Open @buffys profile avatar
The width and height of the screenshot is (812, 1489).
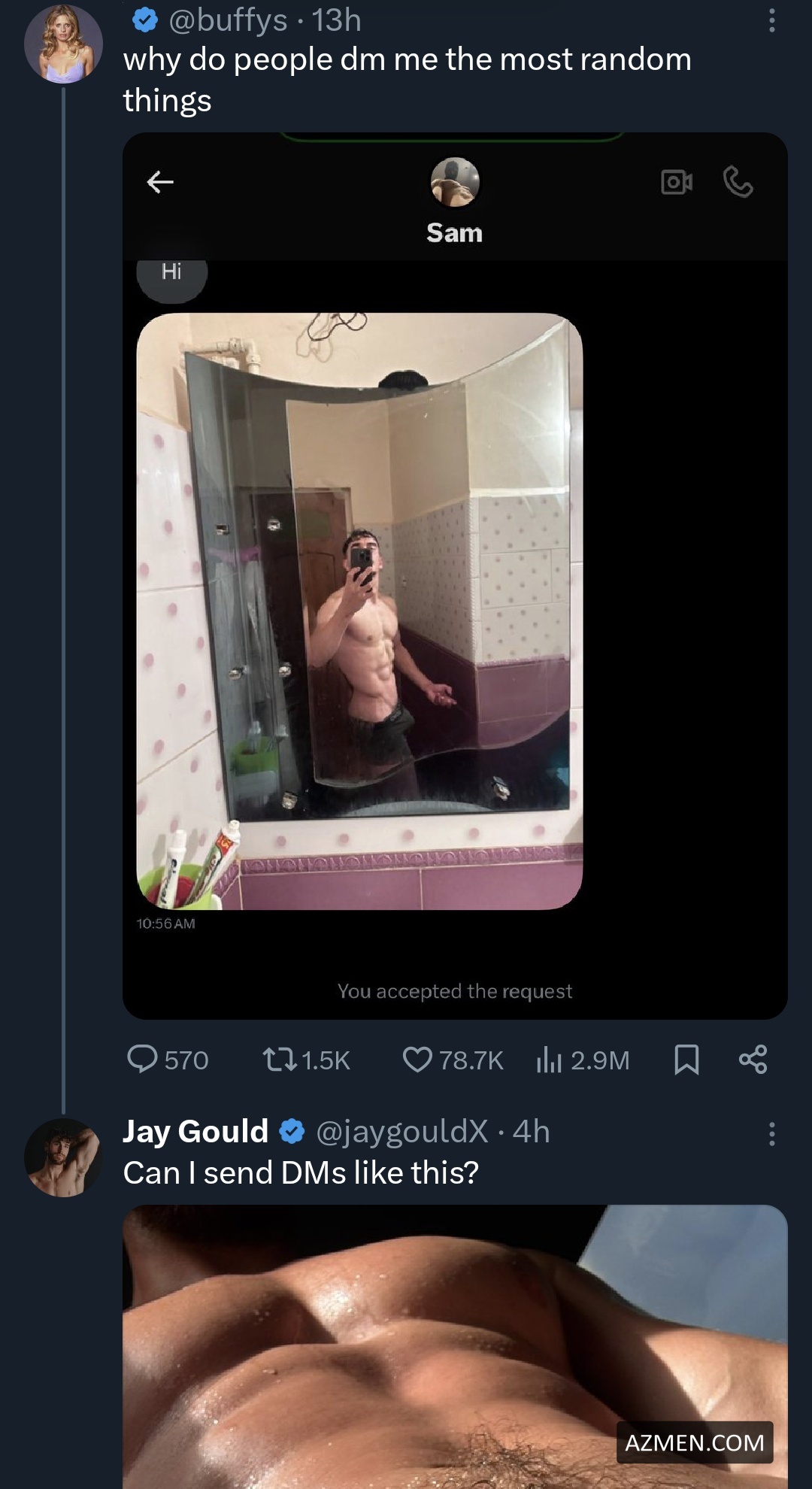coord(63,44)
